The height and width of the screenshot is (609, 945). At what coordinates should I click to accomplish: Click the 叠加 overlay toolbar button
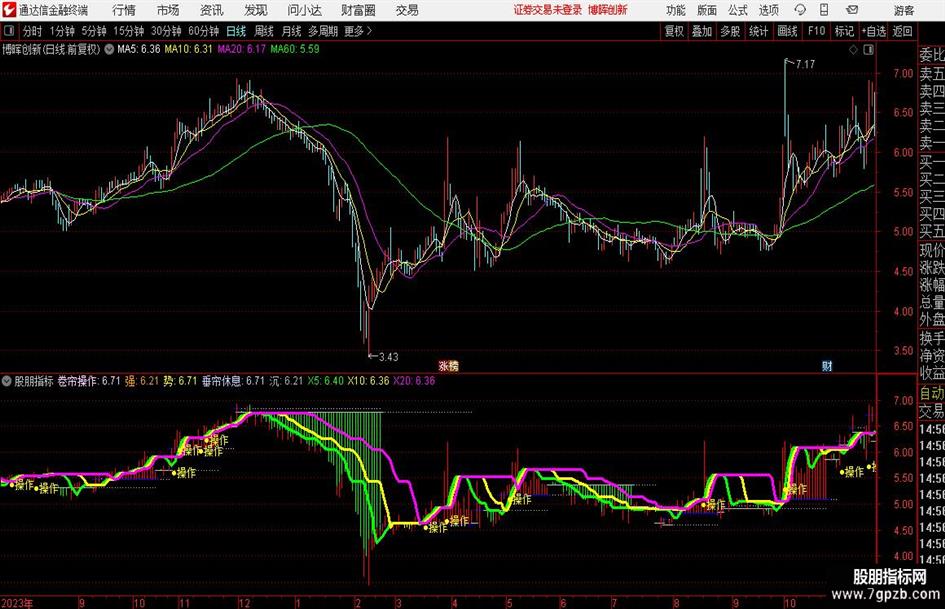tap(702, 31)
